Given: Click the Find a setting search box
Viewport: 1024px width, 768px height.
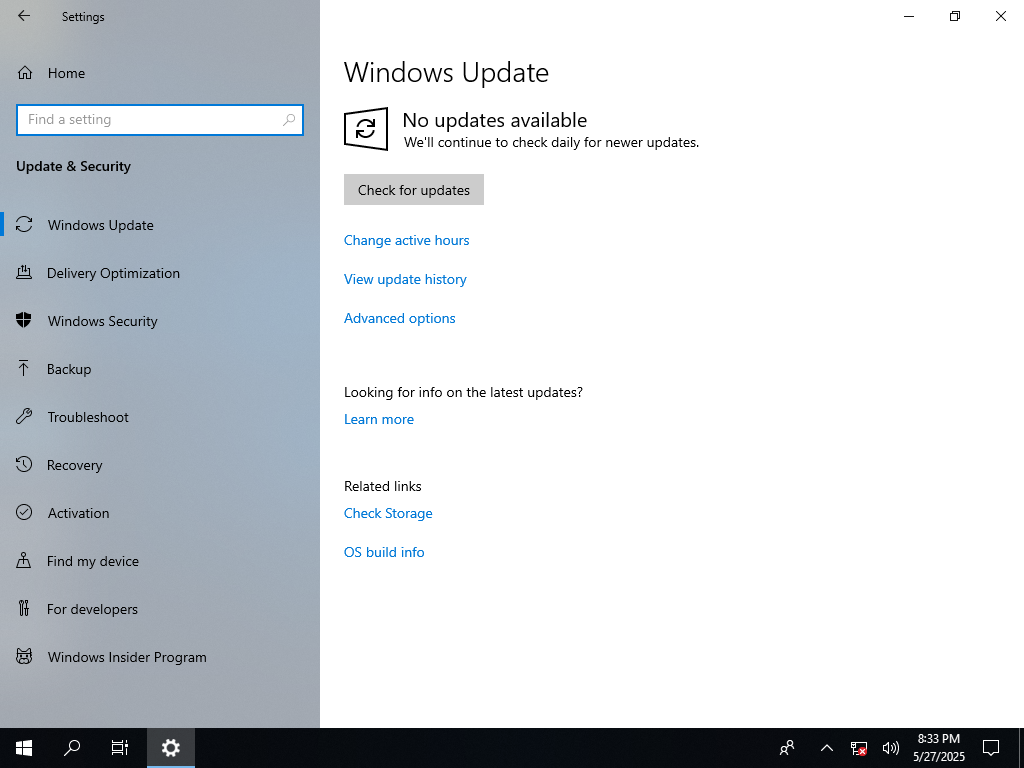Looking at the screenshot, I should (160, 120).
